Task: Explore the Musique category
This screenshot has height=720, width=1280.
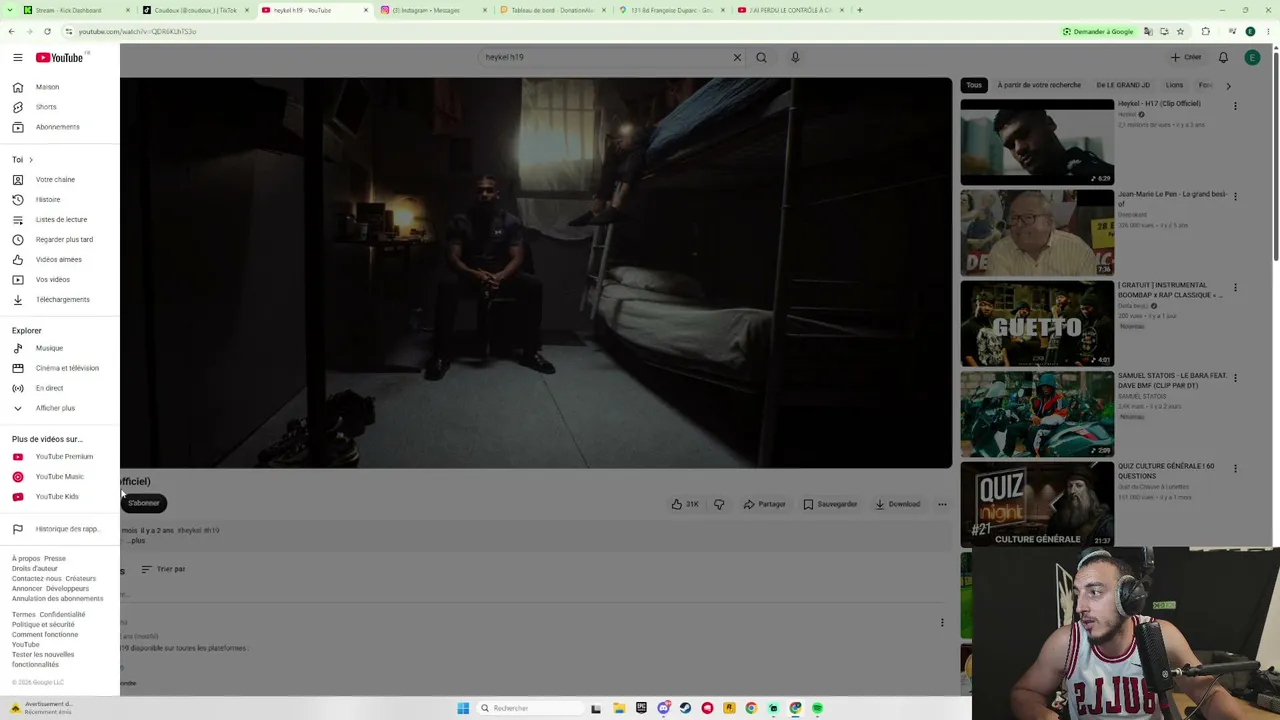Action: (x=49, y=348)
